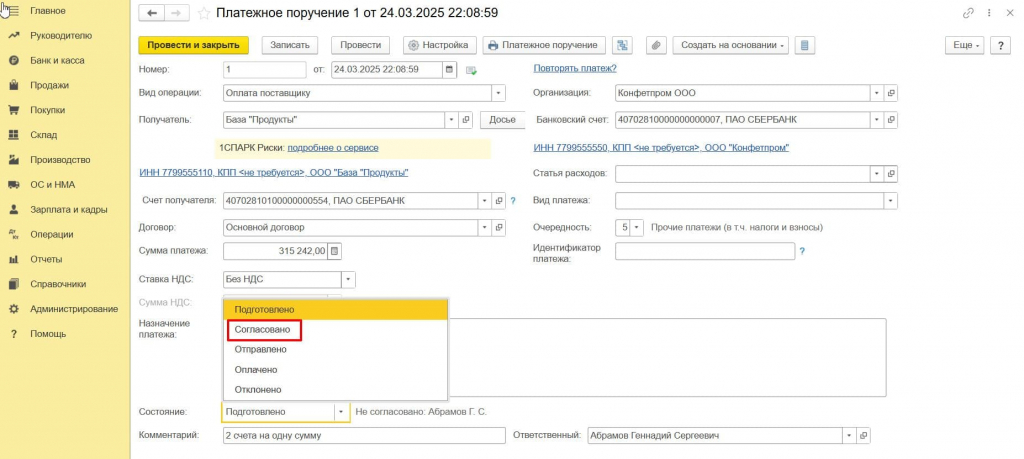Screen dimensions: 1024x459
Task: Click help mark beside Идентификатор платежа
Action: tap(803, 251)
